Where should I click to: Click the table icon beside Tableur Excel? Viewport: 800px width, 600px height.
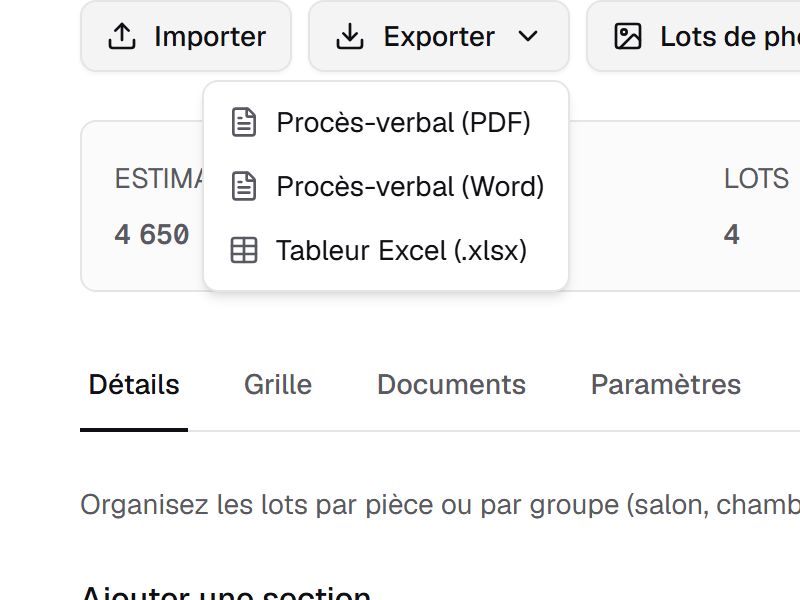pos(244,250)
